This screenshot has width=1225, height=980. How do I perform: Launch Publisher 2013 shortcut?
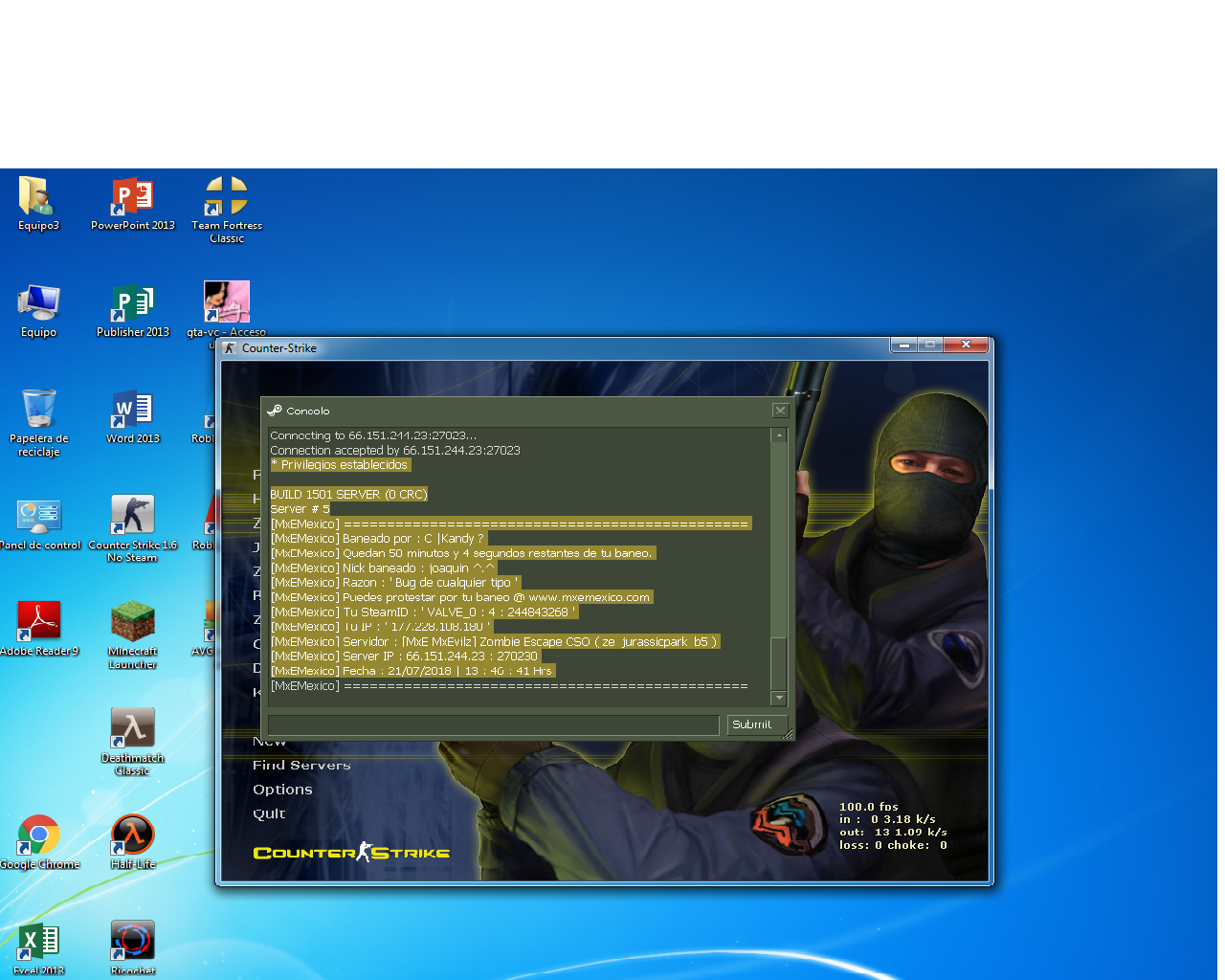[x=133, y=310]
